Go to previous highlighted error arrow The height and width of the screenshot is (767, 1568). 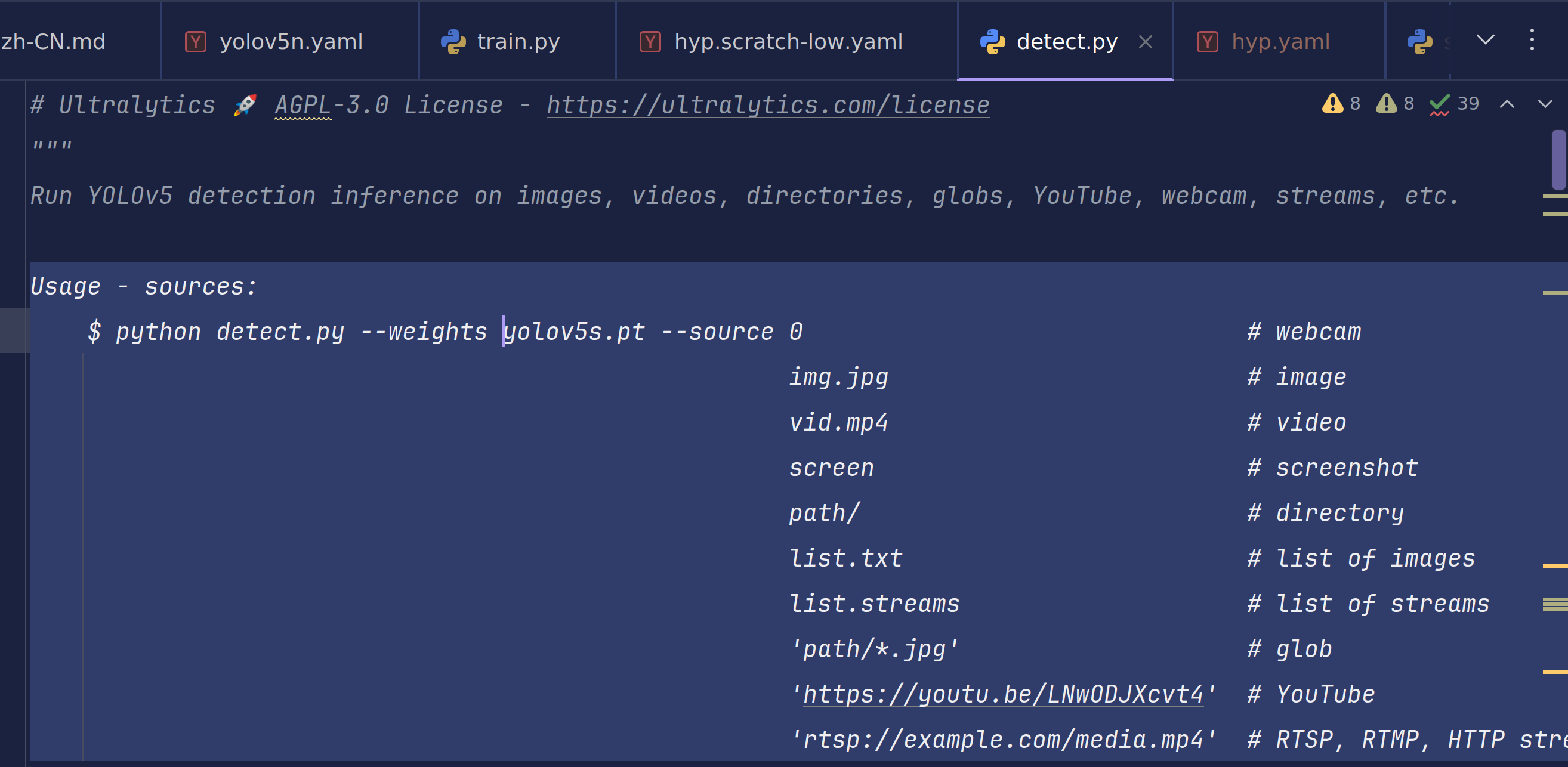point(1507,104)
